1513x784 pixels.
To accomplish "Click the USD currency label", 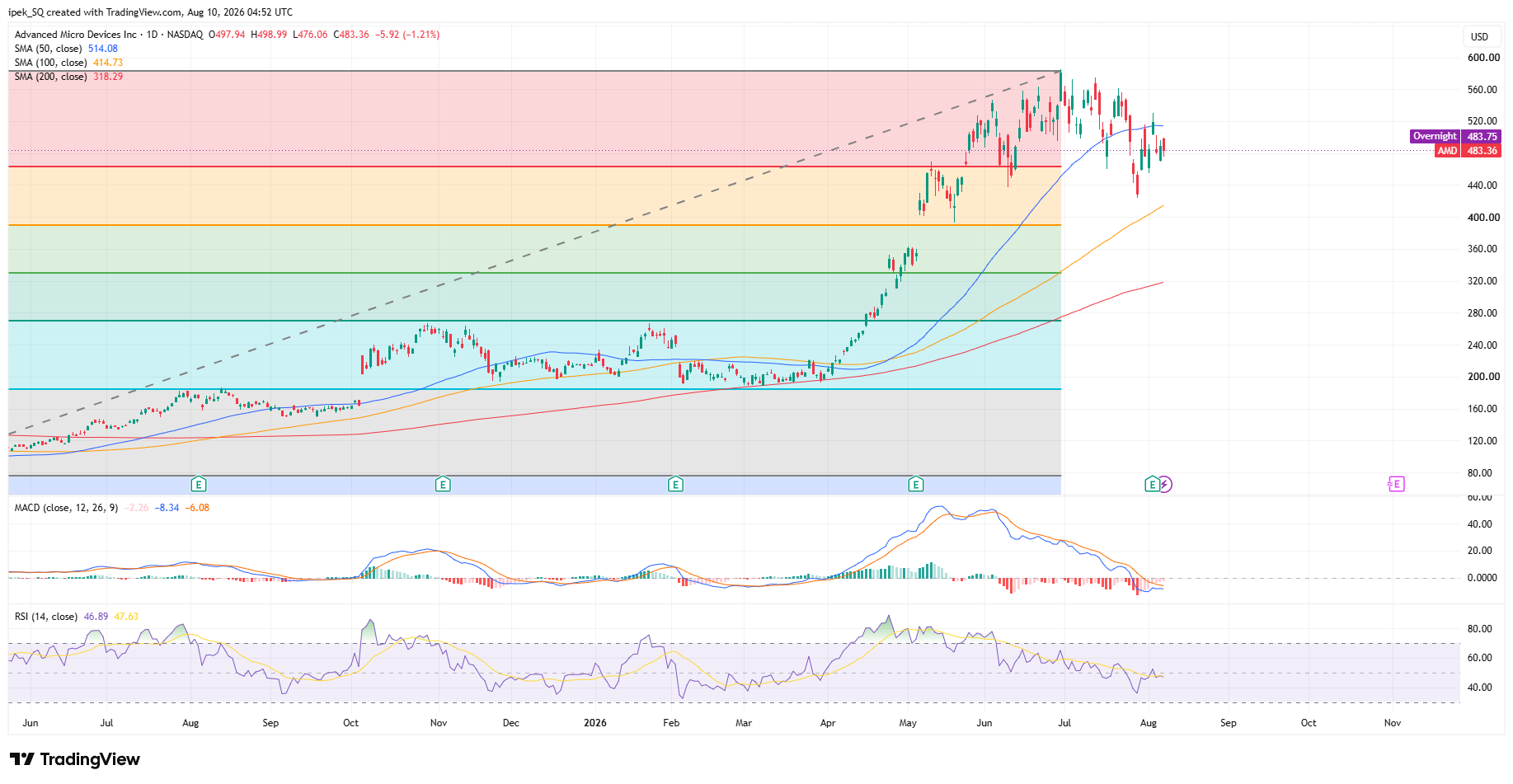I will [1480, 37].
